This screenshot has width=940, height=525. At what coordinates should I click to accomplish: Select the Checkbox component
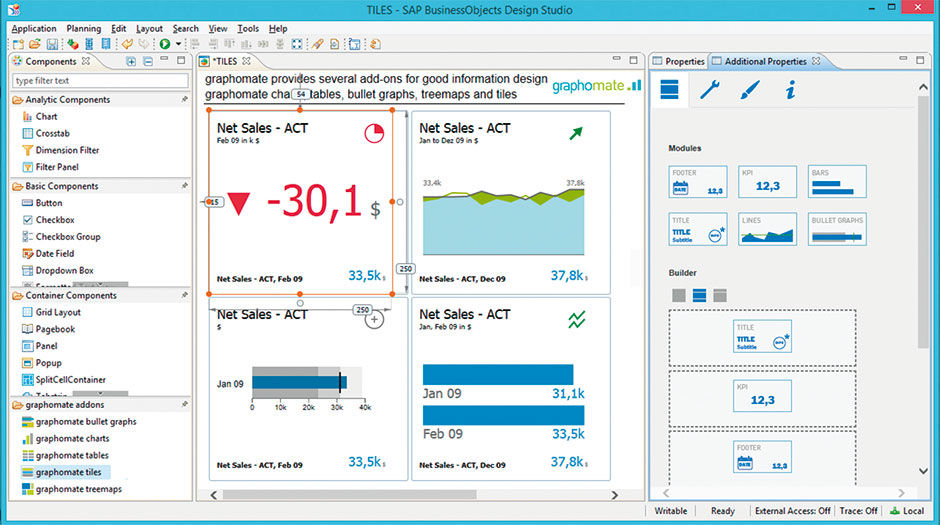coord(48,220)
